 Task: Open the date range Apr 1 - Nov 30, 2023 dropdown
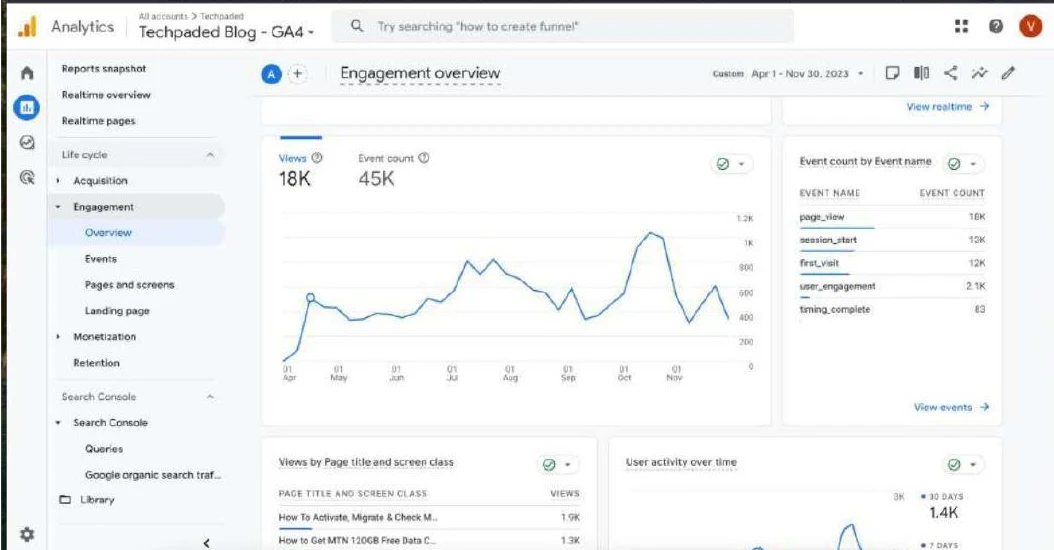pos(807,74)
